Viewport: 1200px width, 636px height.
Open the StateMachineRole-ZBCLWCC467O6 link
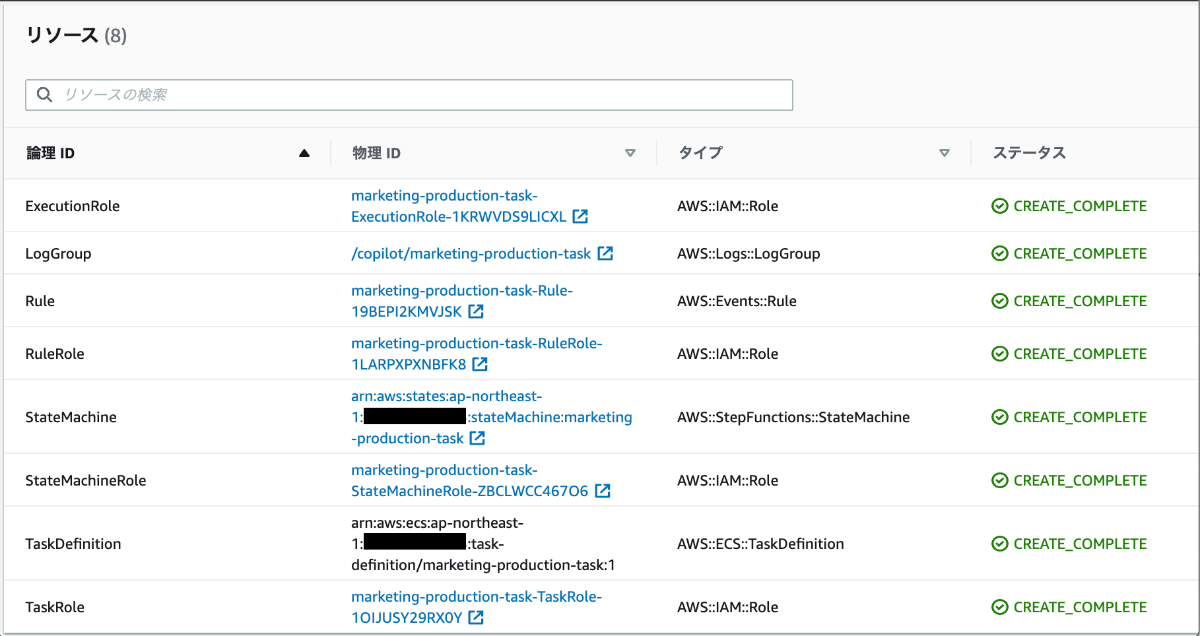click(470, 491)
